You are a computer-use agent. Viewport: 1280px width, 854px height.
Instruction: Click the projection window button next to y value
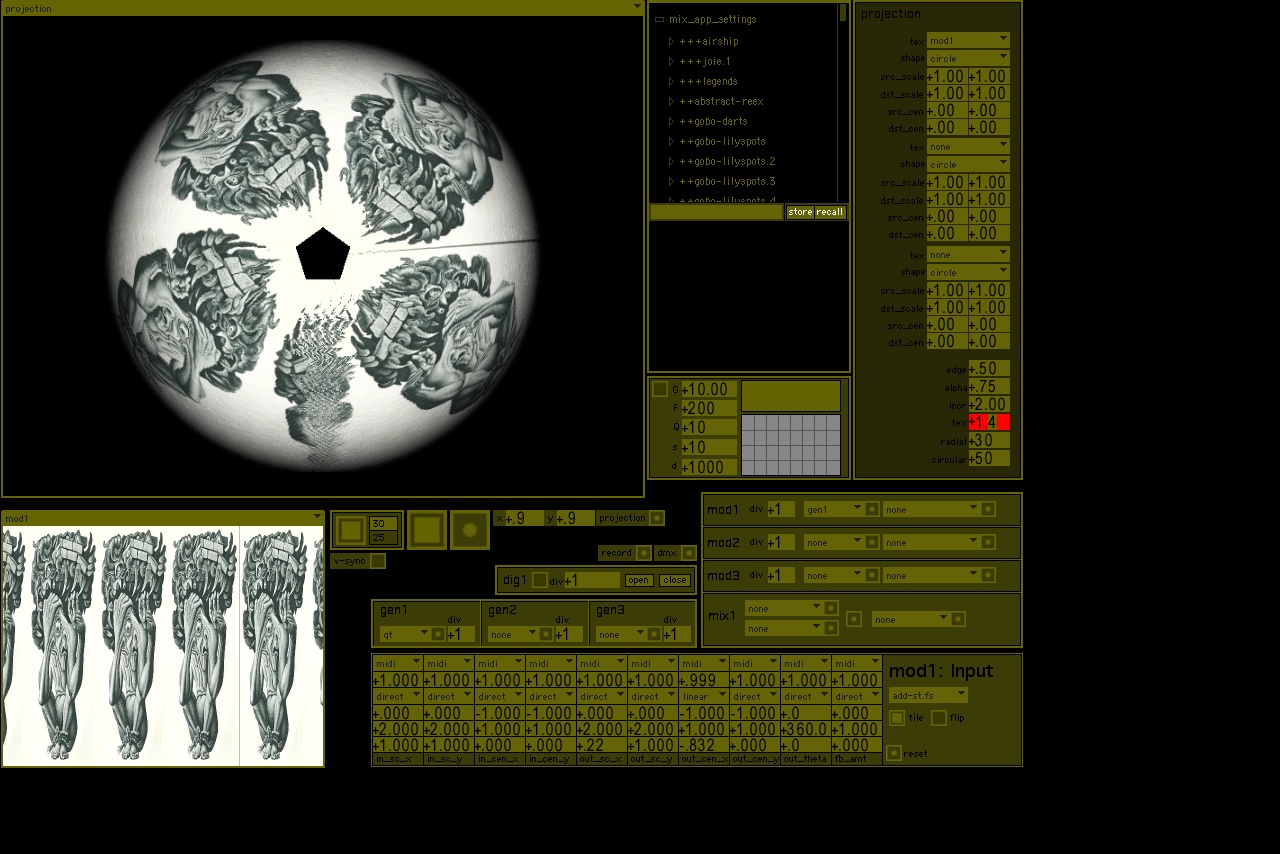[657, 518]
